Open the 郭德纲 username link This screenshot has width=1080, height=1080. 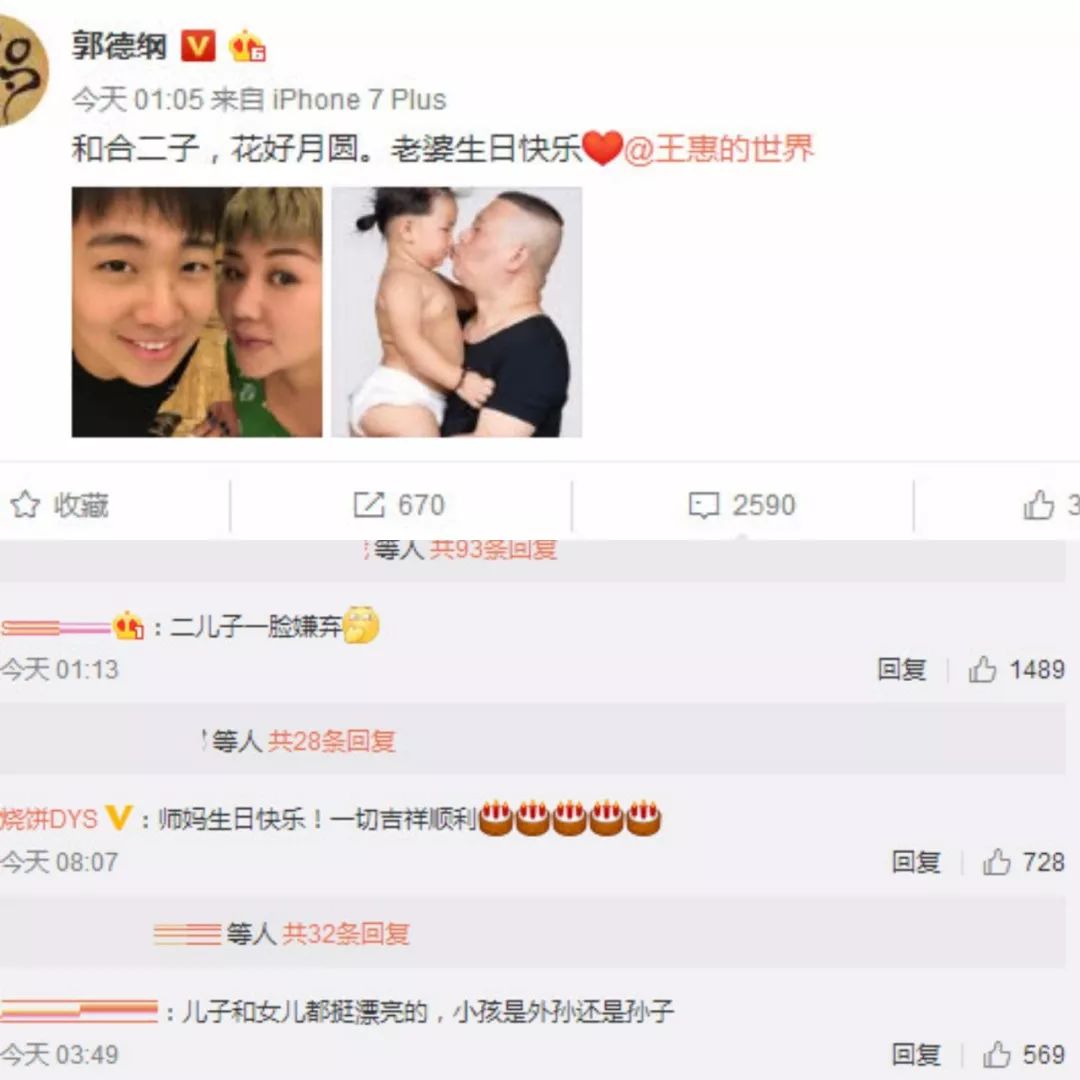(119, 46)
